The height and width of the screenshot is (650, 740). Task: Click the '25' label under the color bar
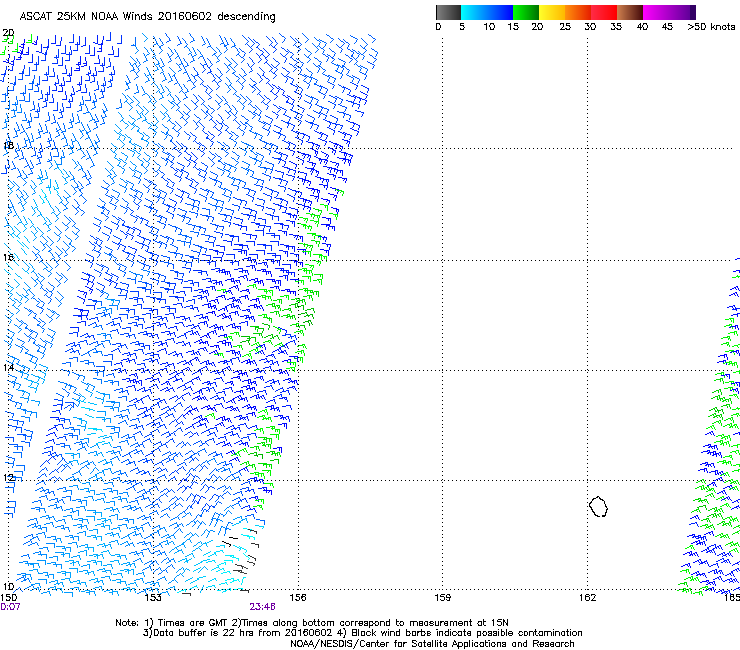pyautogui.click(x=565, y=27)
